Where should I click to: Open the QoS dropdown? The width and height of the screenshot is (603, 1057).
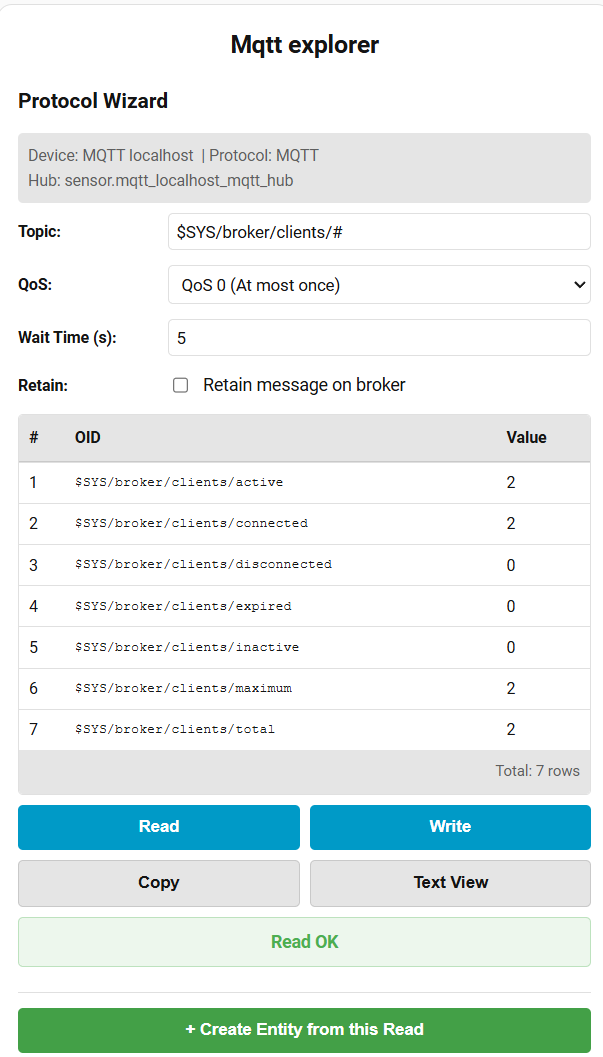(x=378, y=284)
